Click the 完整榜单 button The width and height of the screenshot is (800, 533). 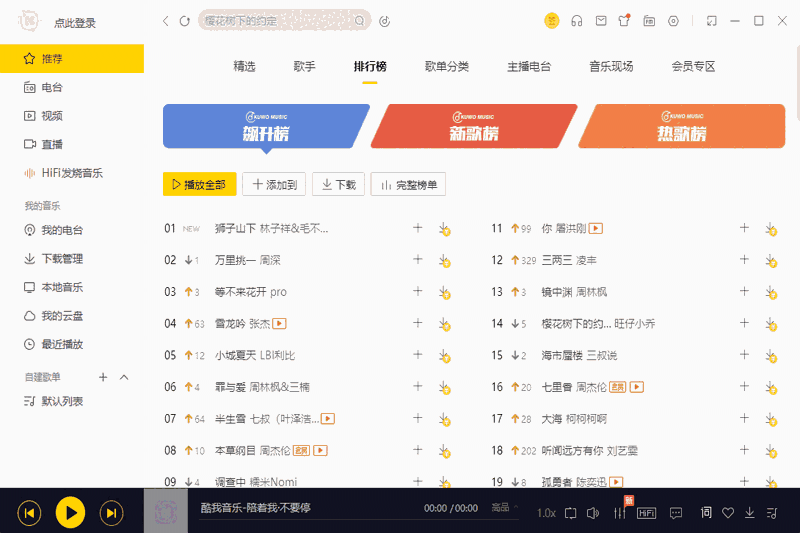[x=408, y=184]
